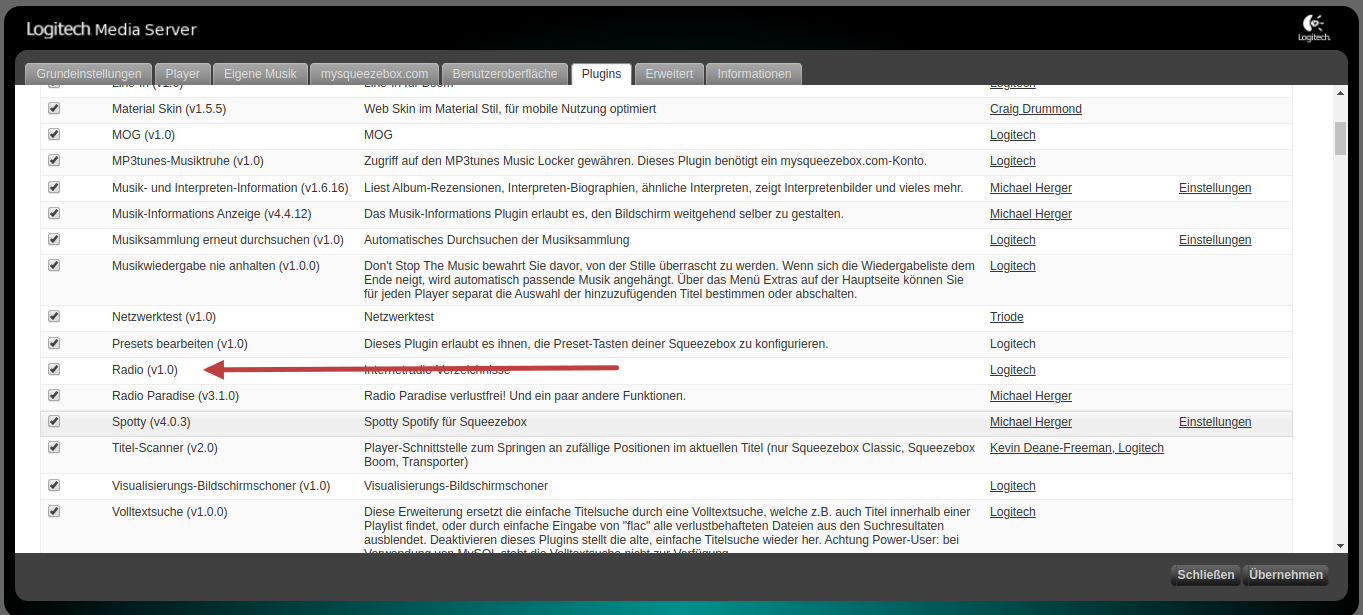
Task: Click the Titel-Scanner (v2.0) plugin name
Action: click(165, 448)
